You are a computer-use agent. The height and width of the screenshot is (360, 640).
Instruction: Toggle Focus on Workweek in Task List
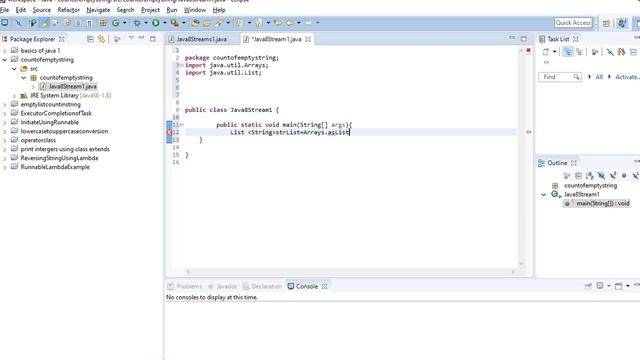(x=595, y=52)
